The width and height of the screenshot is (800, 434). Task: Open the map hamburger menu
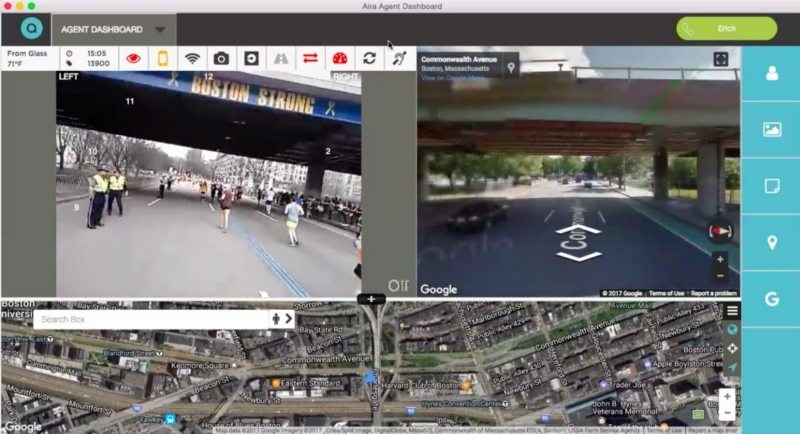[x=732, y=311]
